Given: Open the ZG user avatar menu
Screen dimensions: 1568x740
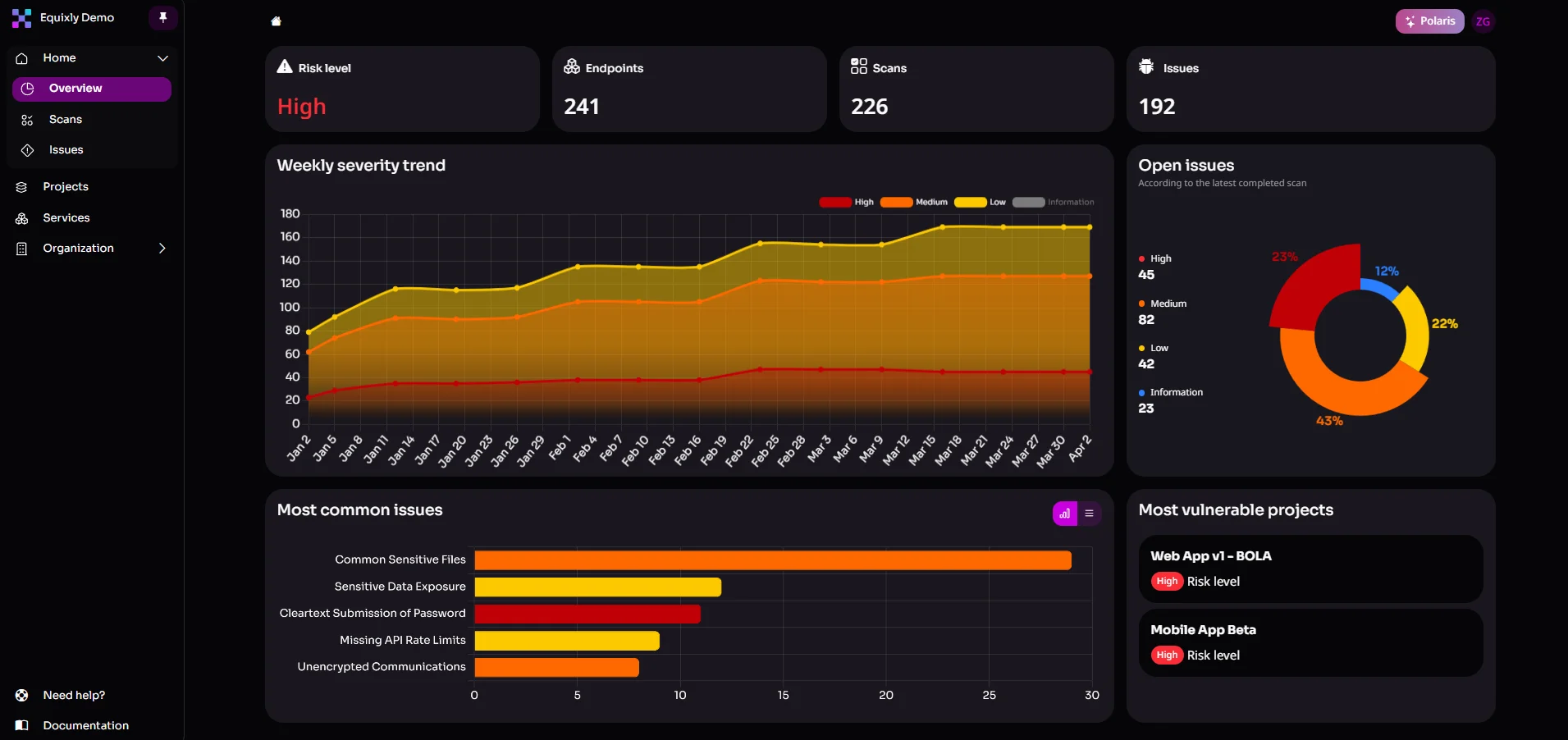Looking at the screenshot, I should [1483, 21].
